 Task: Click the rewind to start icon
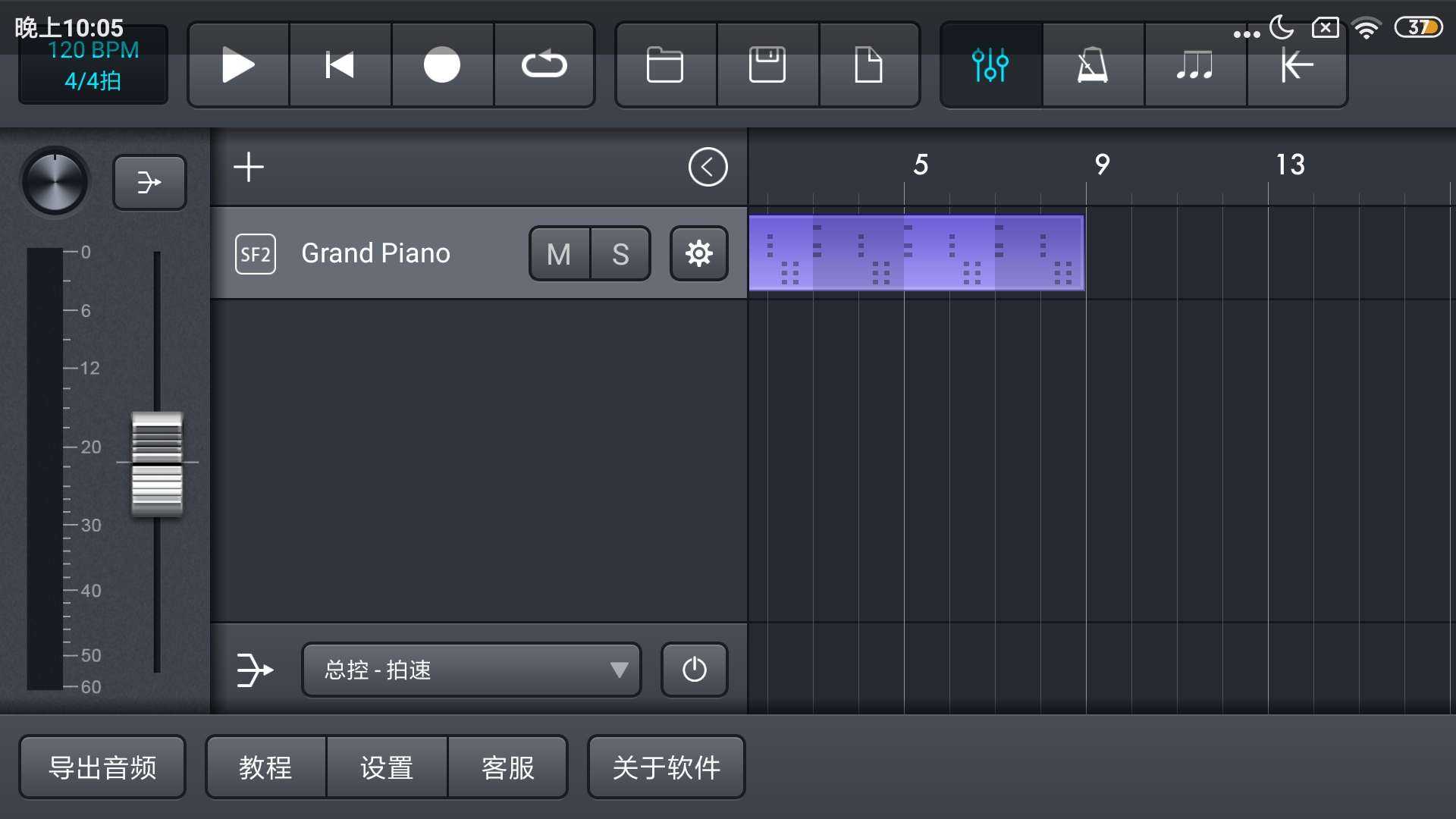click(x=340, y=65)
